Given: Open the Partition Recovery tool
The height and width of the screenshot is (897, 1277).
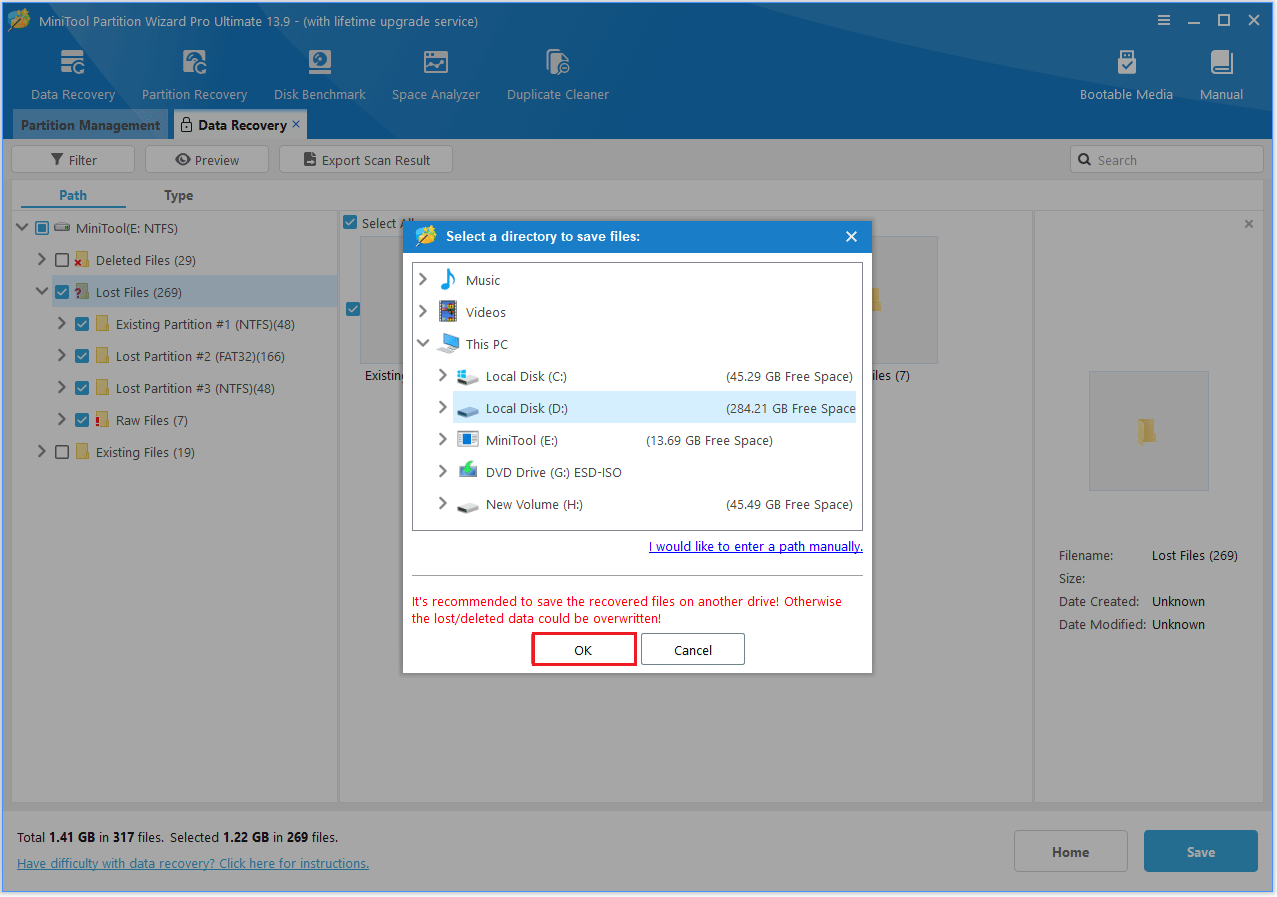Looking at the screenshot, I should point(194,75).
